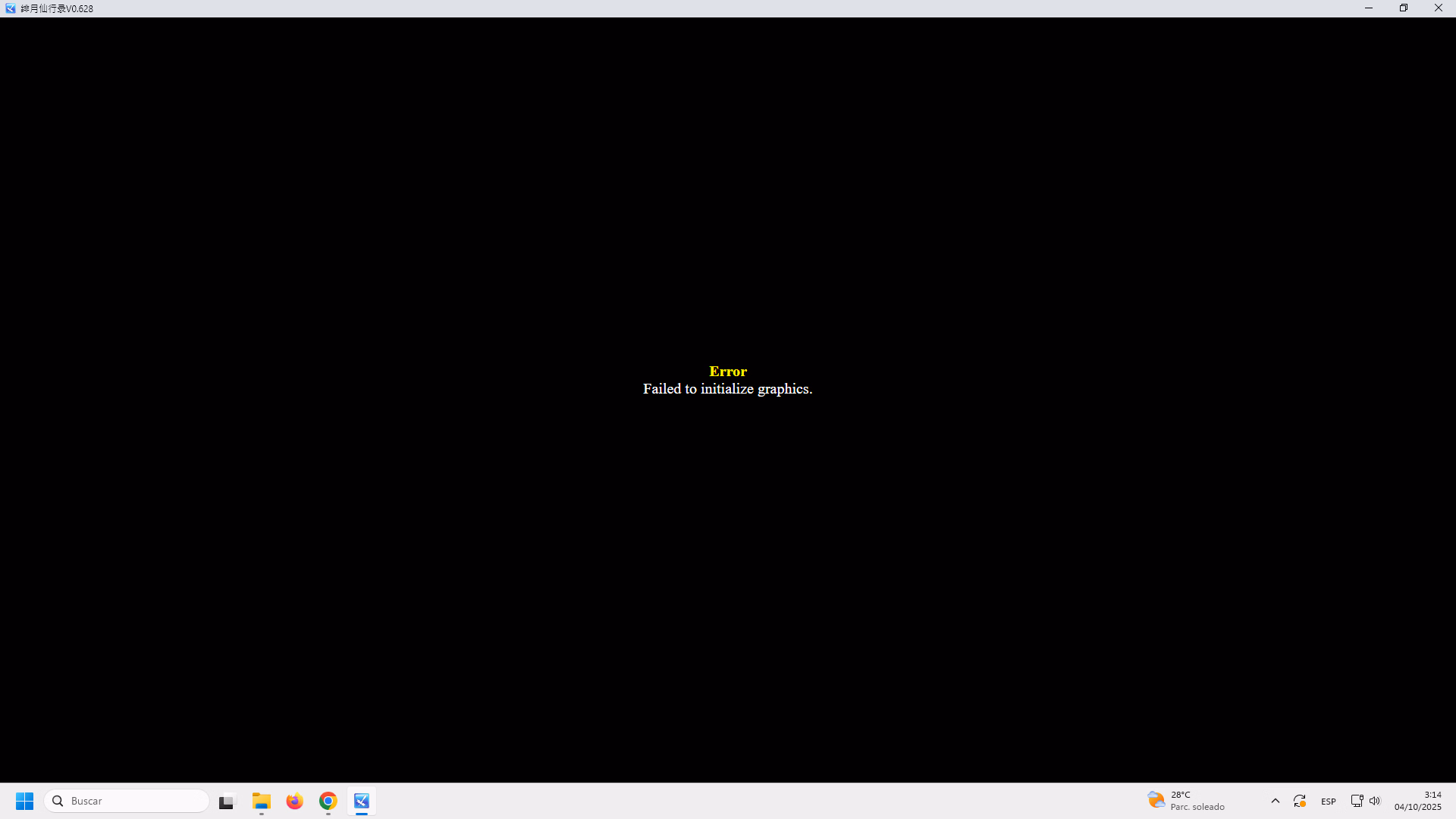Image resolution: width=1456 pixels, height=819 pixels.
Task: Open the clock and date flyout
Action: click(x=1417, y=801)
